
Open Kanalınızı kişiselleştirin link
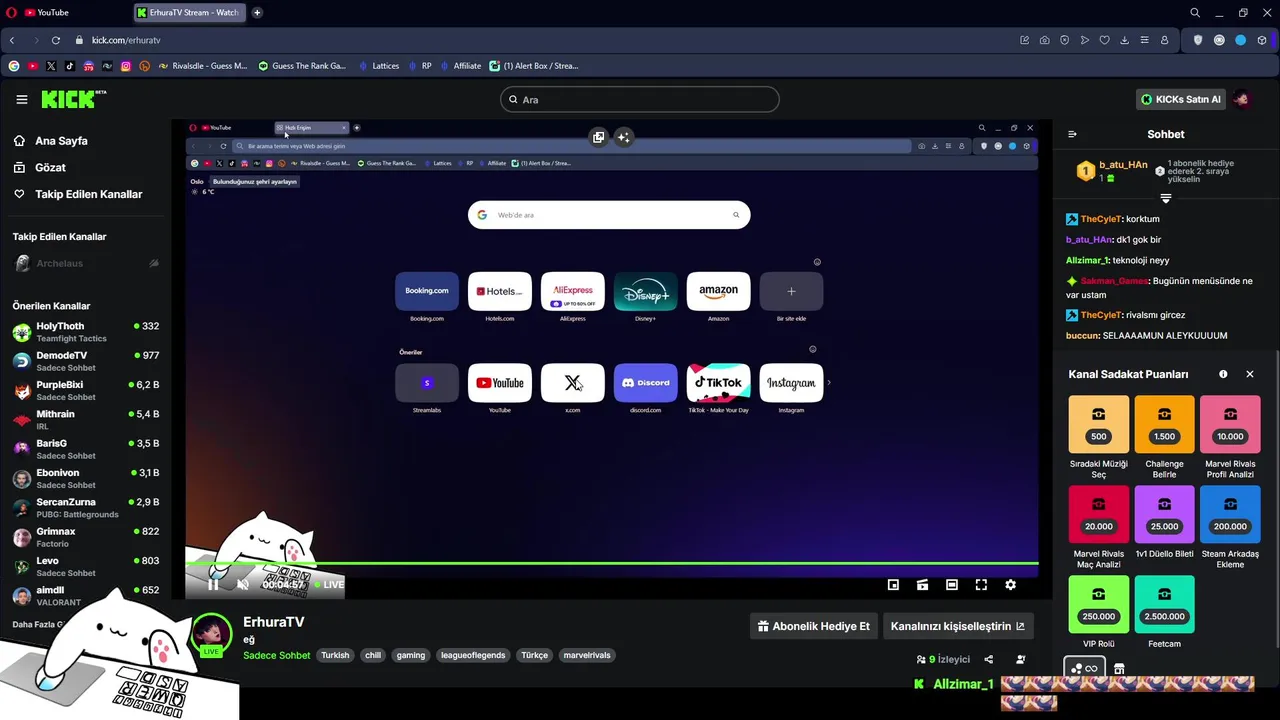point(957,626)
